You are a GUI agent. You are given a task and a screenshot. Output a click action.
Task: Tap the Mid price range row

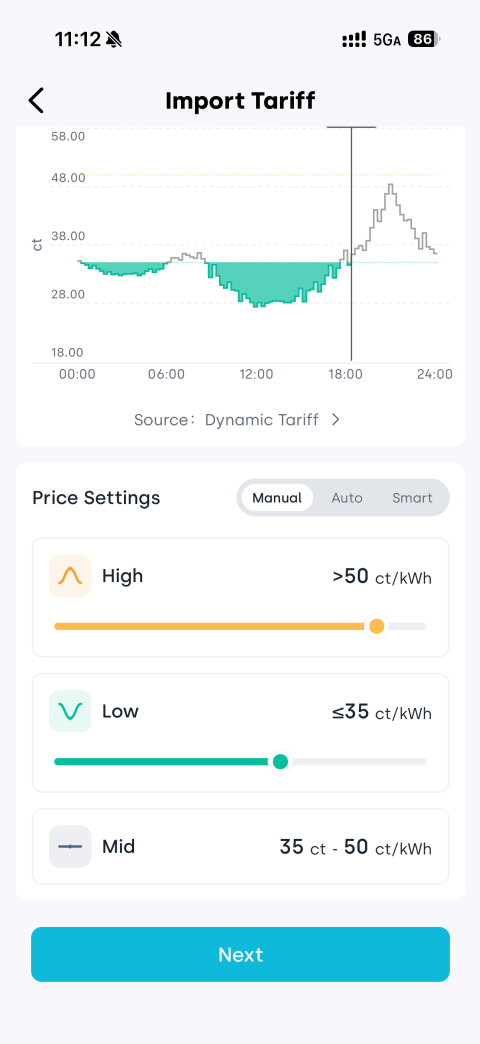point(240,847)
